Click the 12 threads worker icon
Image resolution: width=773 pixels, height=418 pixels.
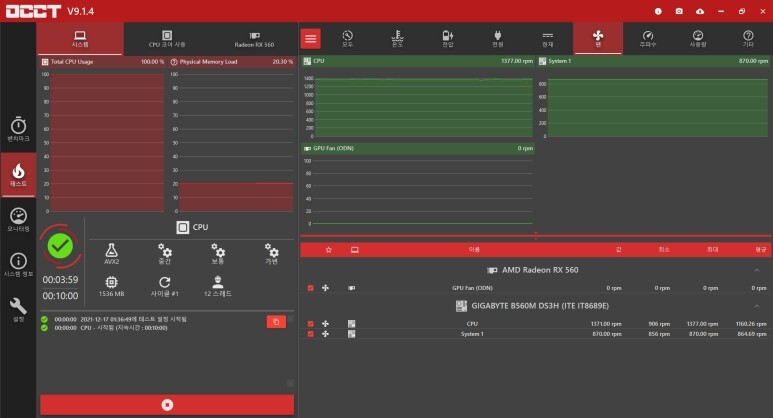click(x=217, y=286)
